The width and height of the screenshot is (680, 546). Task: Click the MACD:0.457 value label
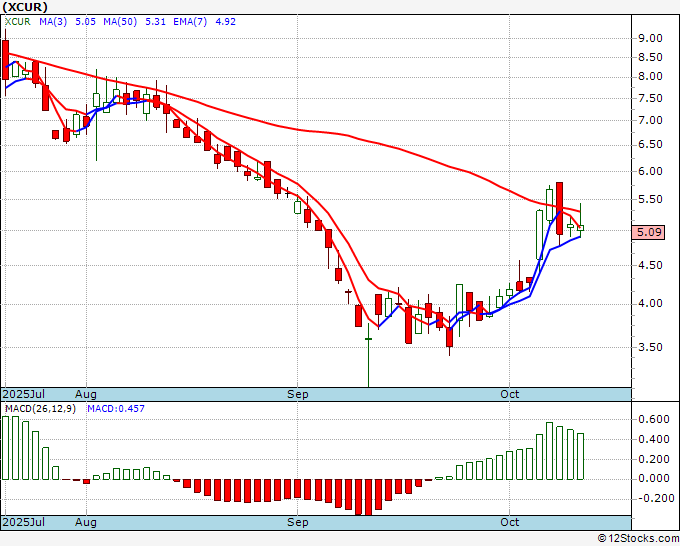point(116,409)
